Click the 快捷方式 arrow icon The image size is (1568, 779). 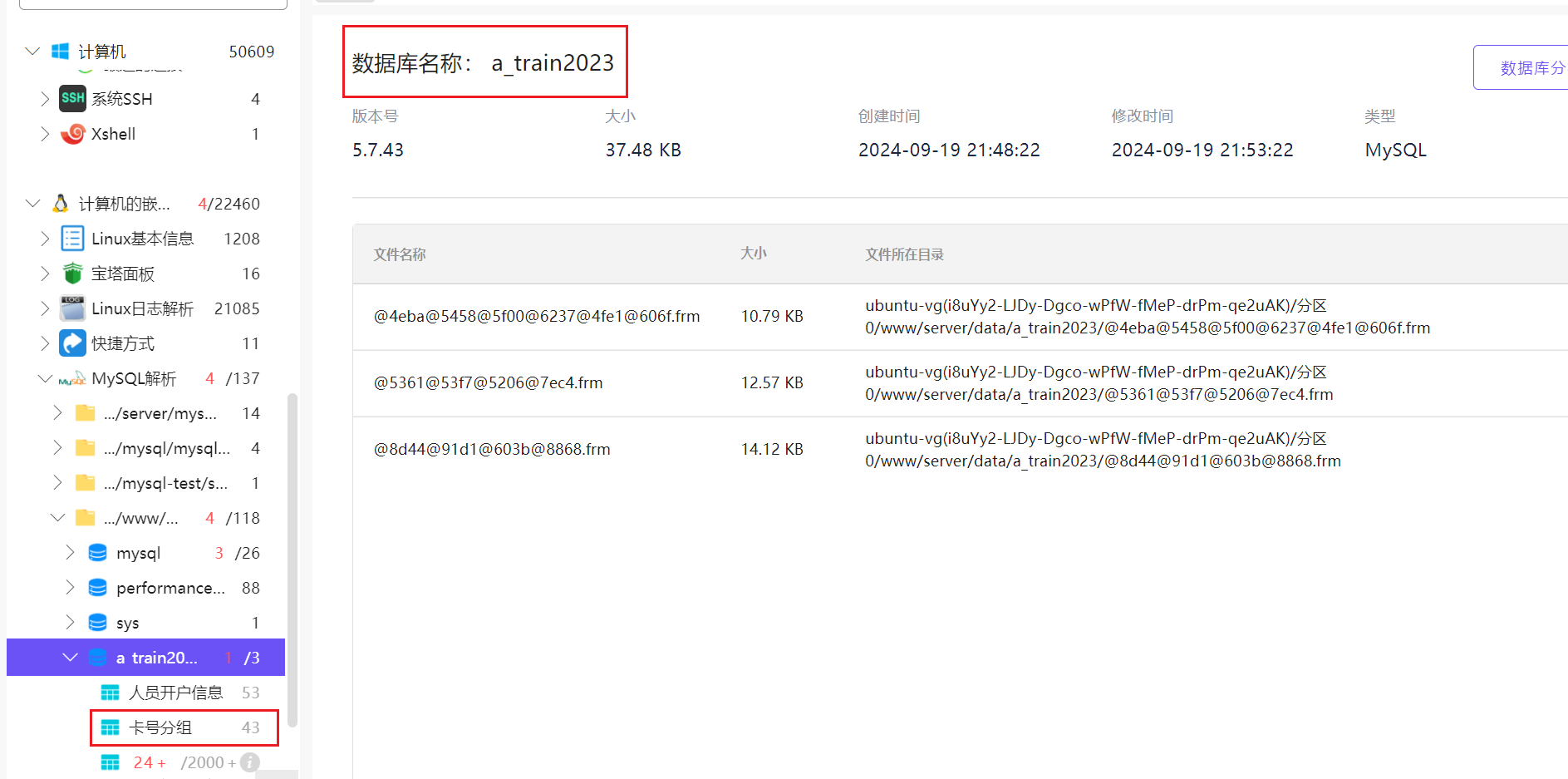pos(73,343)
